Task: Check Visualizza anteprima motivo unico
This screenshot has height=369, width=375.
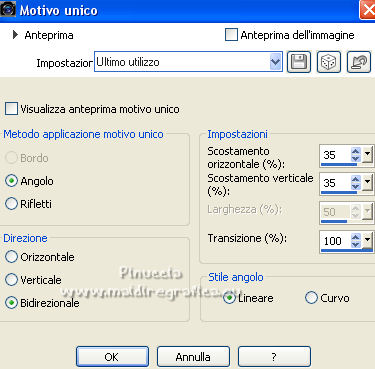Action: (11, 109)
